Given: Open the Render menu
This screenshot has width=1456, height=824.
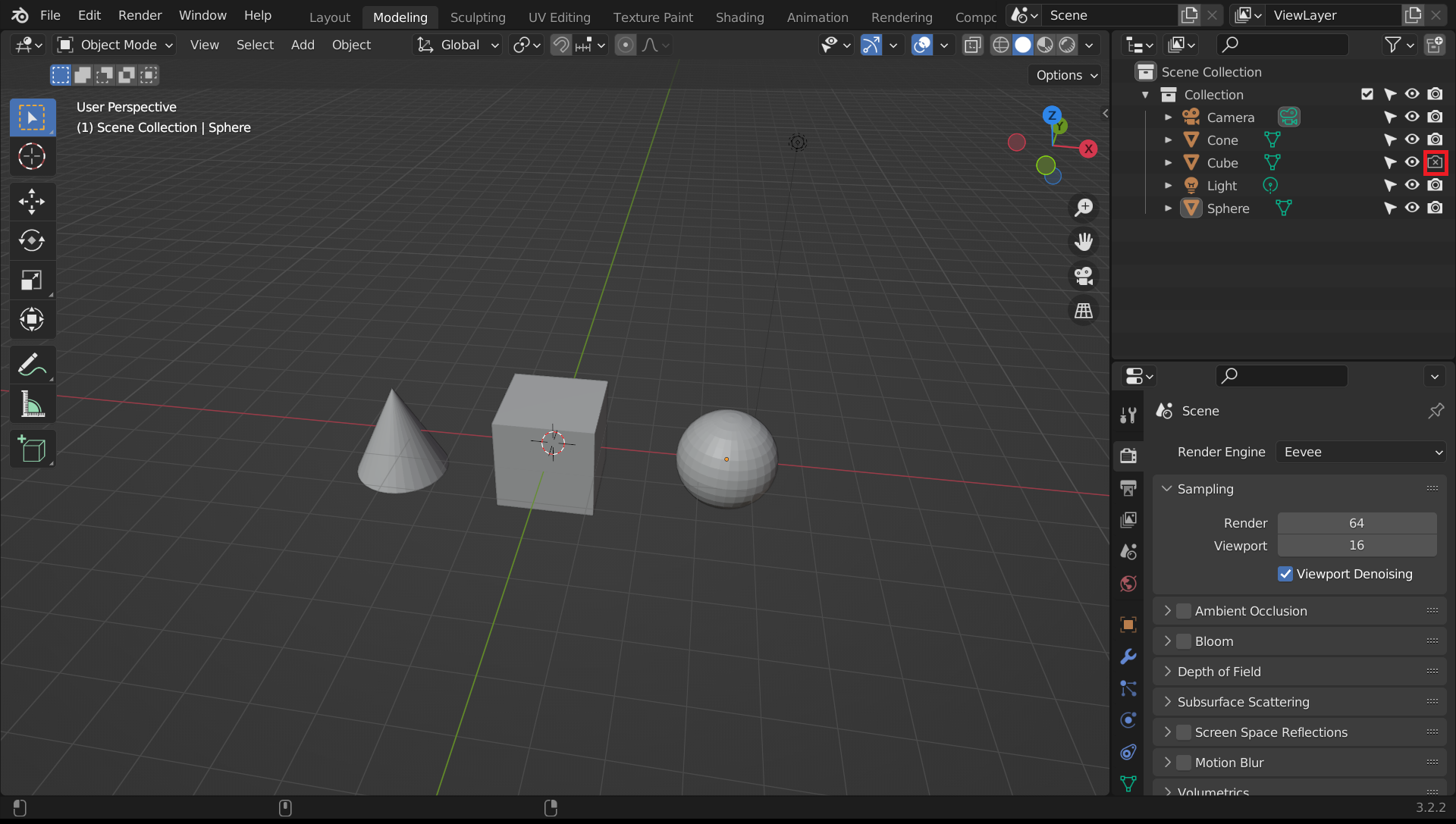Looking at the screenshot, I should (140, 15).
